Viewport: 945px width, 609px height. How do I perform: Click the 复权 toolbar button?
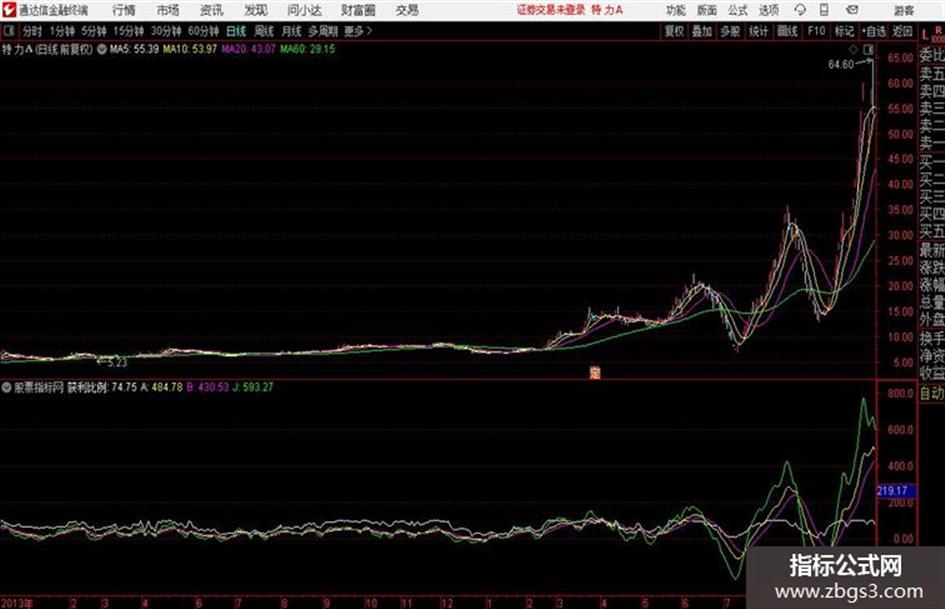coord(674,31)
